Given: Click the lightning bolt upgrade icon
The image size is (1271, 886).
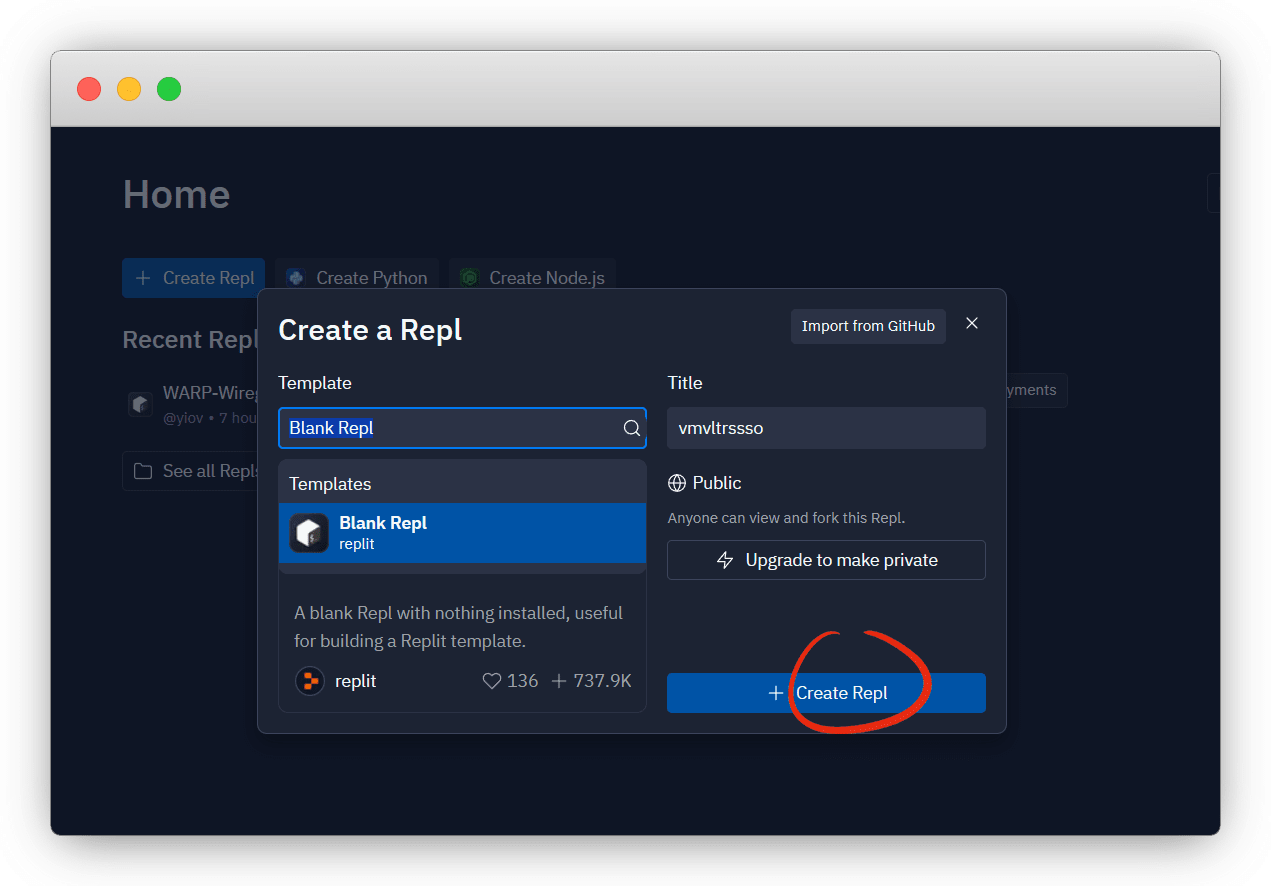Looking at the screenshot, I should 726,560.
